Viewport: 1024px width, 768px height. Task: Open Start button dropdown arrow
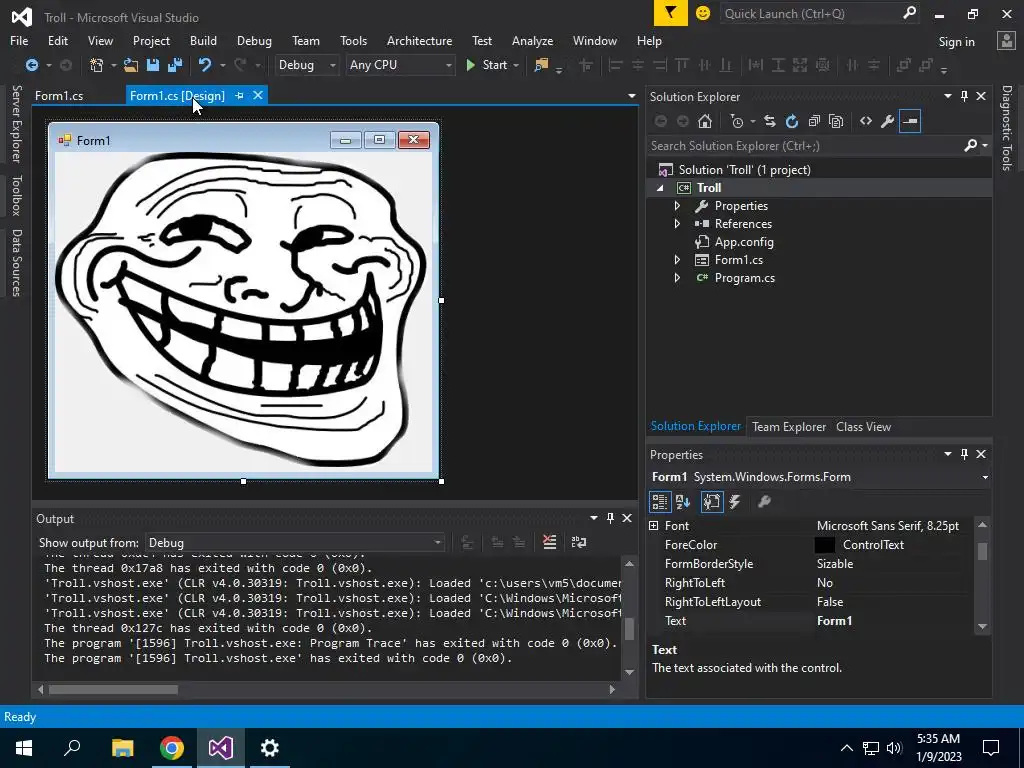tap(516, 65)
